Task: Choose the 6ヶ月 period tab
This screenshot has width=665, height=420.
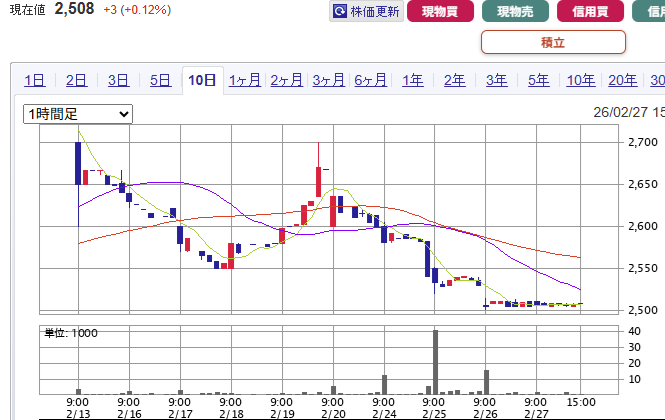Action: 371,81
